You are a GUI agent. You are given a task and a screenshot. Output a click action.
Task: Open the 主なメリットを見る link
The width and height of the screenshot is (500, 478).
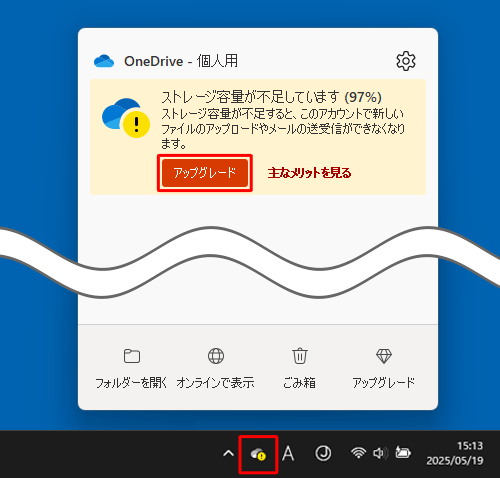pyautogui.click(x=309, y=173)
